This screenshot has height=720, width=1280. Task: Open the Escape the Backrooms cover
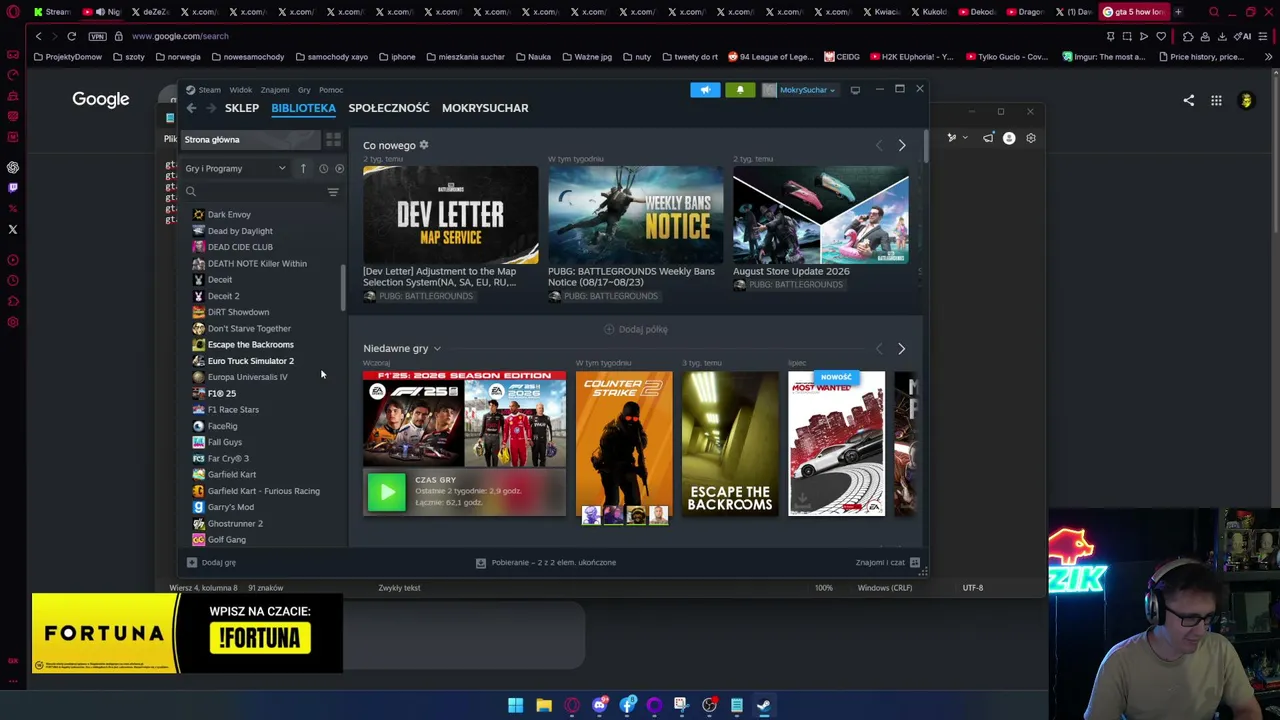point(730,444)
